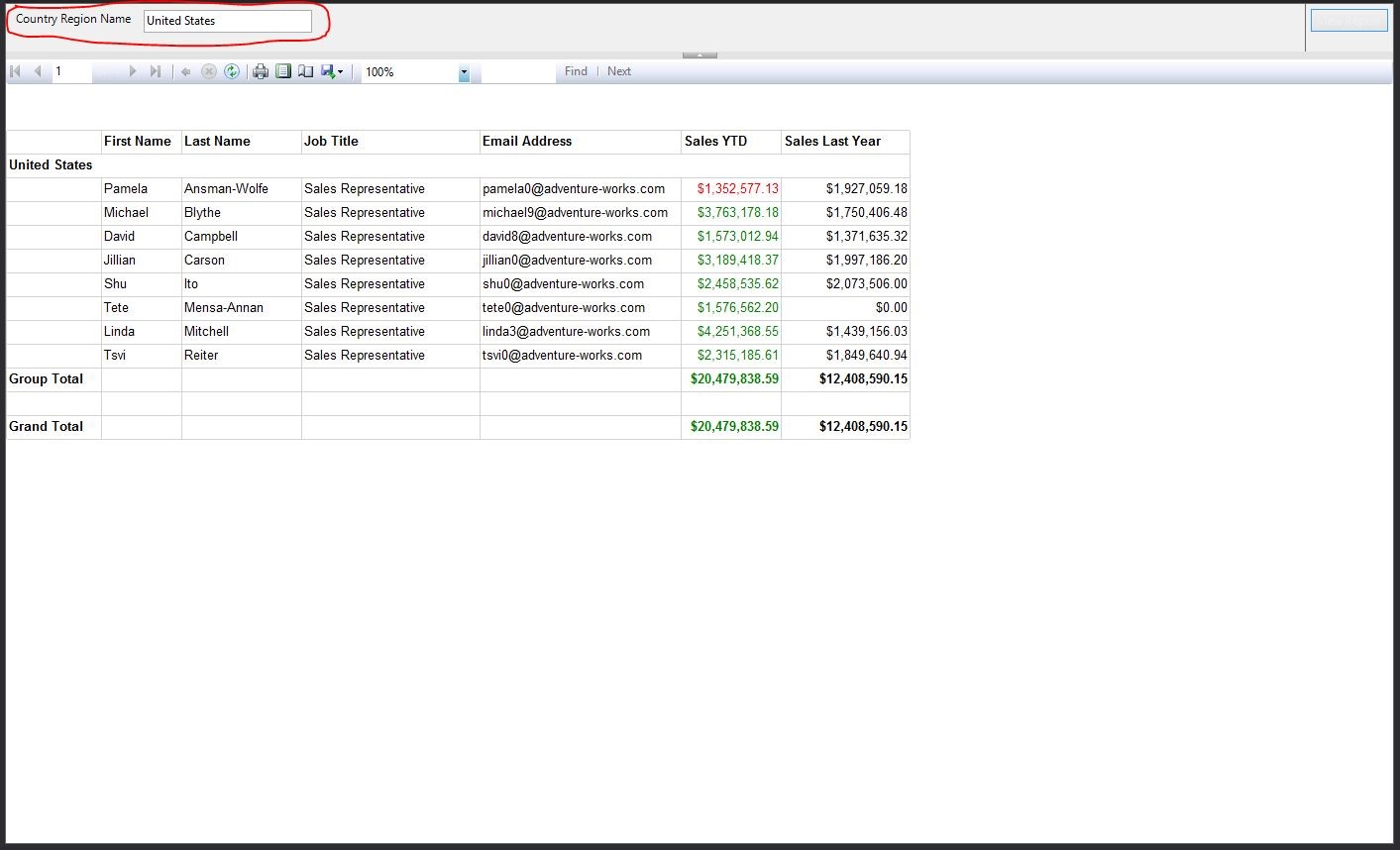The image size is (1400, 850).
Task: Click the find text search box
Action: pos(517,71)
